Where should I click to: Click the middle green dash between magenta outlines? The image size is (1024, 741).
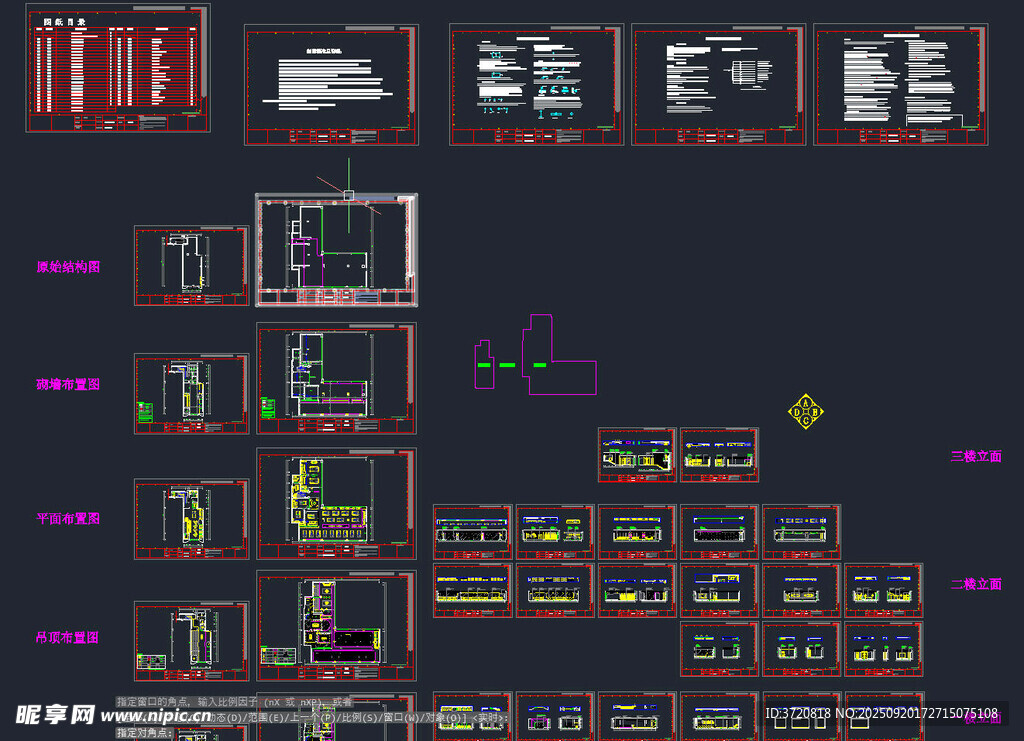507,365
